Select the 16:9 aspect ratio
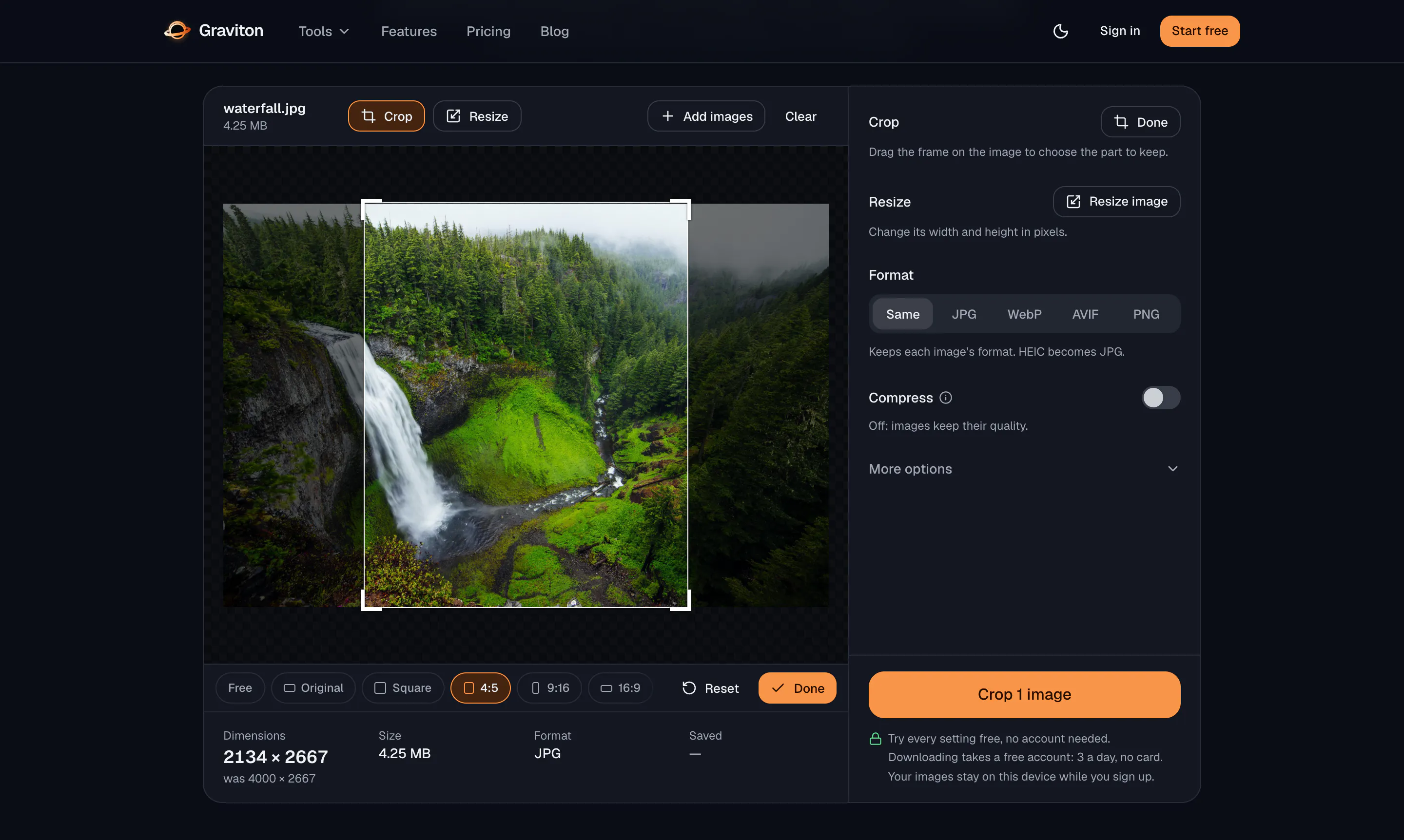The height and width of the screenshot is (840, 1404). [620, 687]
